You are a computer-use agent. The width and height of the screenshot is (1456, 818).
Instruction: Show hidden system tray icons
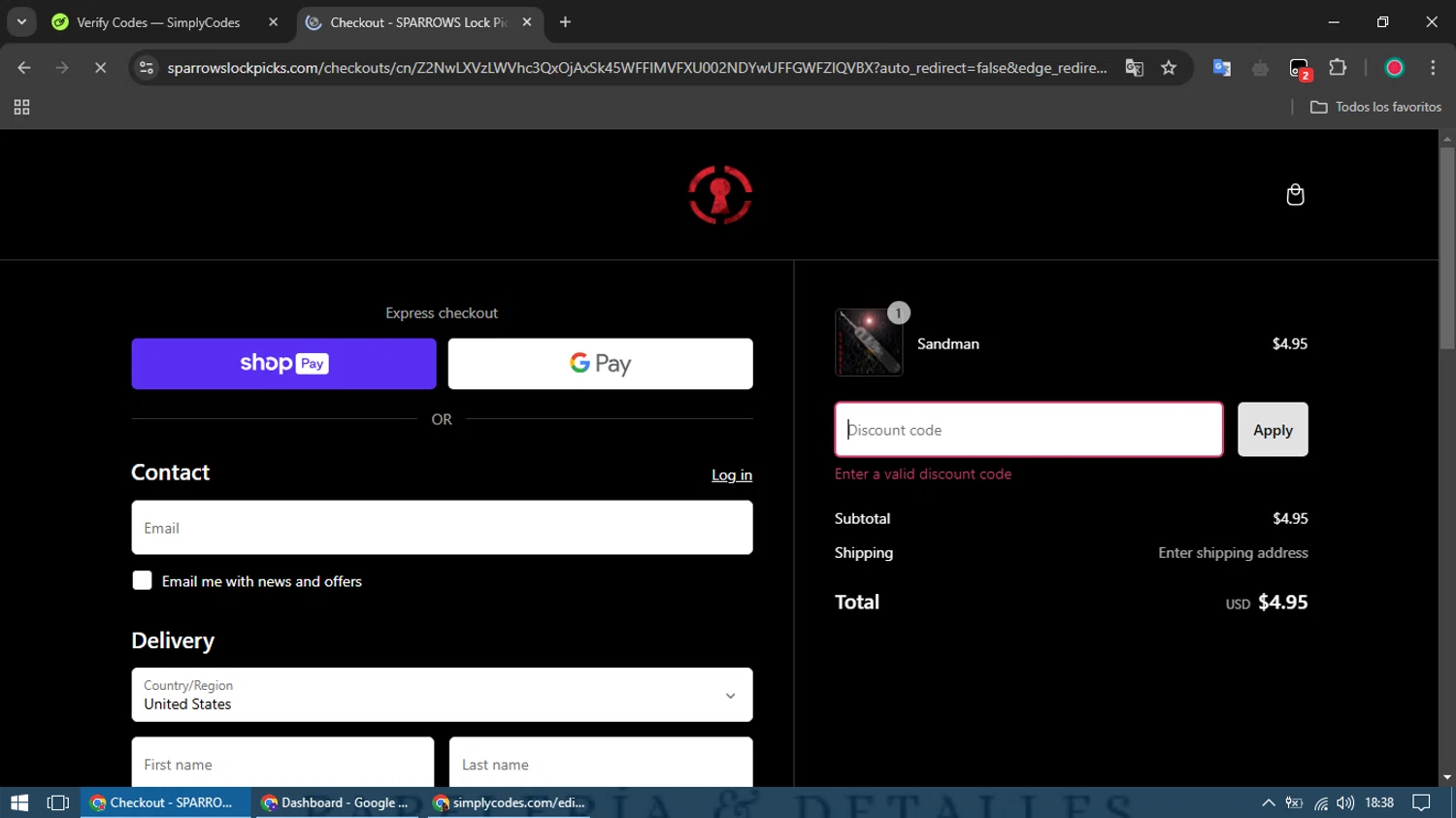click(x=1268, y=802)
